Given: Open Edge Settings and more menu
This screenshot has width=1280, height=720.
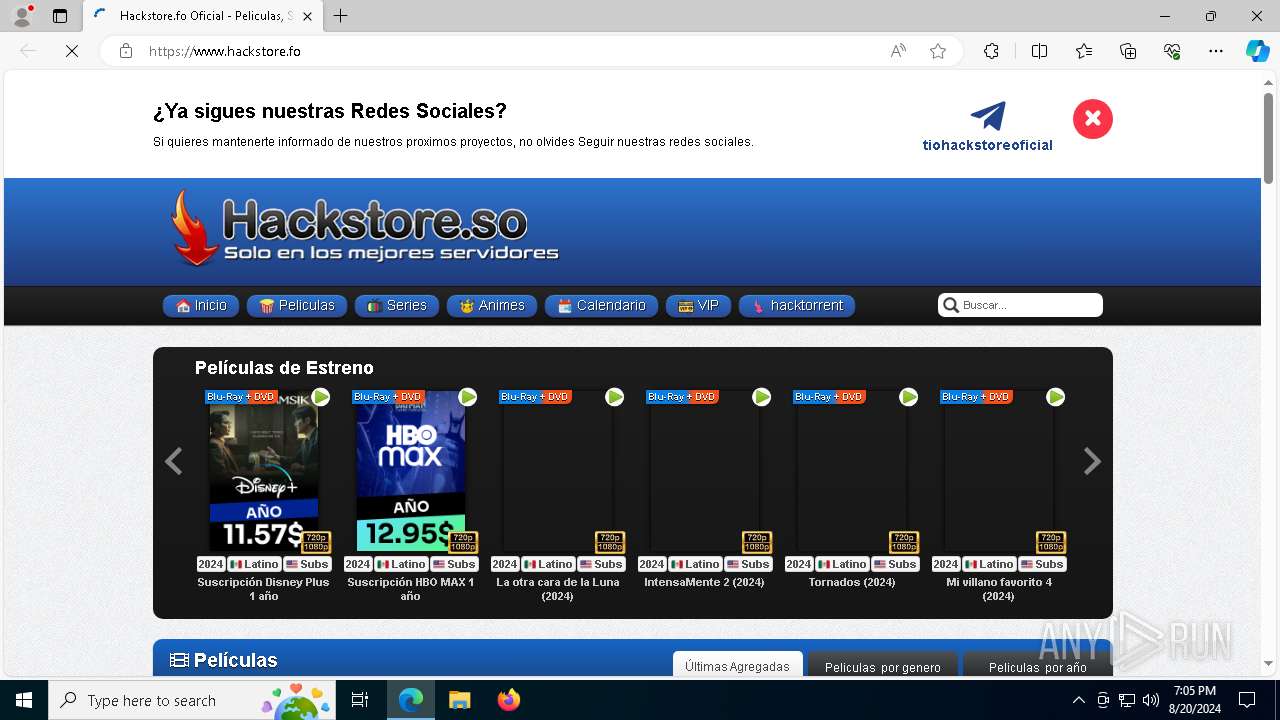Looking at the screenshot, I should 1216,51.
